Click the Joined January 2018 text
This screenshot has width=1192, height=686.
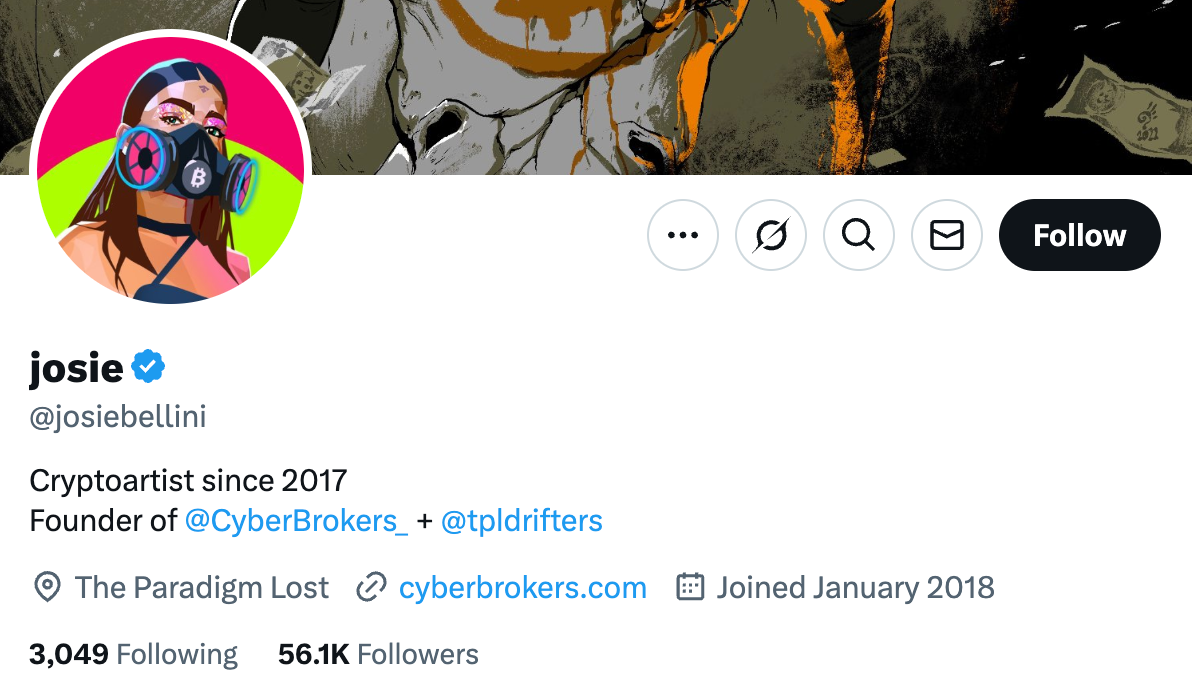pos(855,588)
